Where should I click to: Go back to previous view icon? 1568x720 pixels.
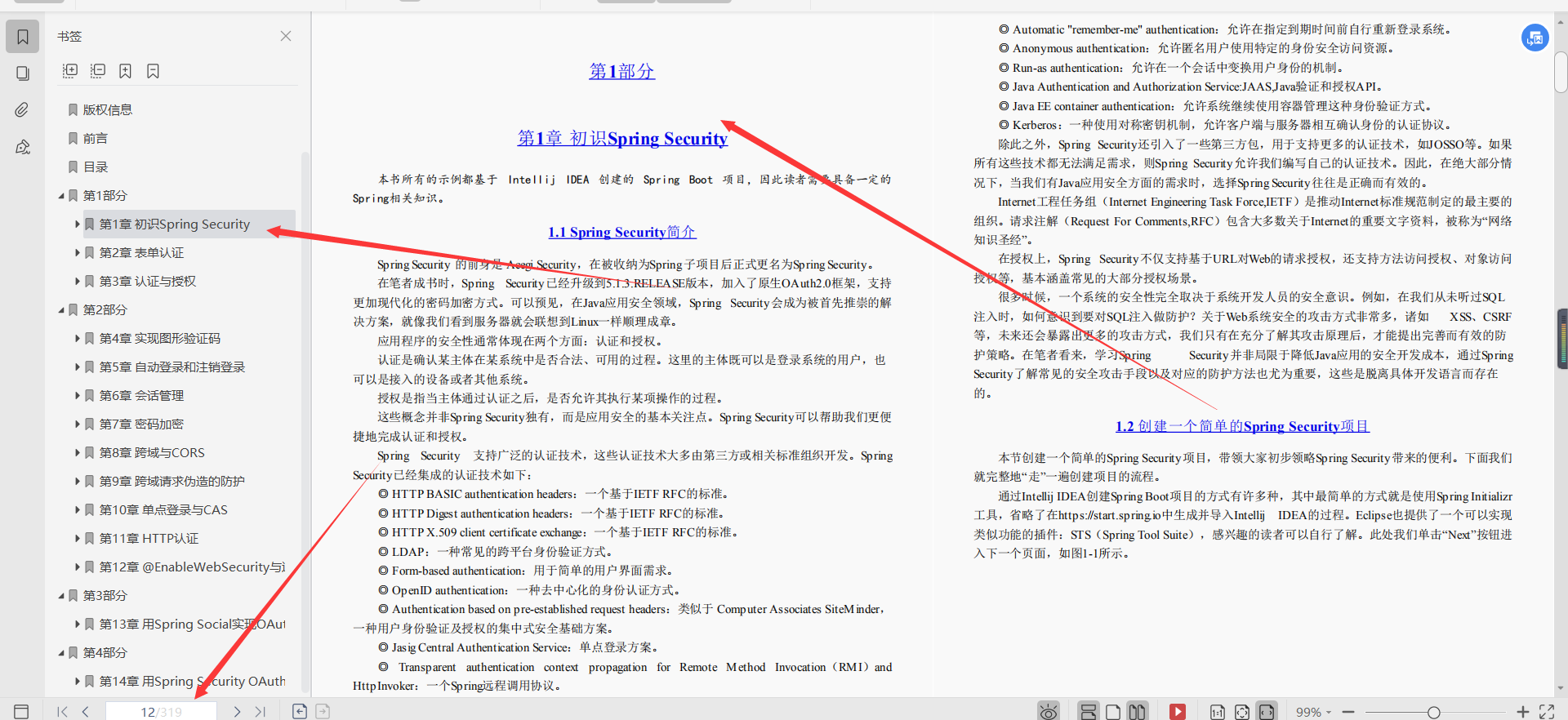(x=300, y=711)
